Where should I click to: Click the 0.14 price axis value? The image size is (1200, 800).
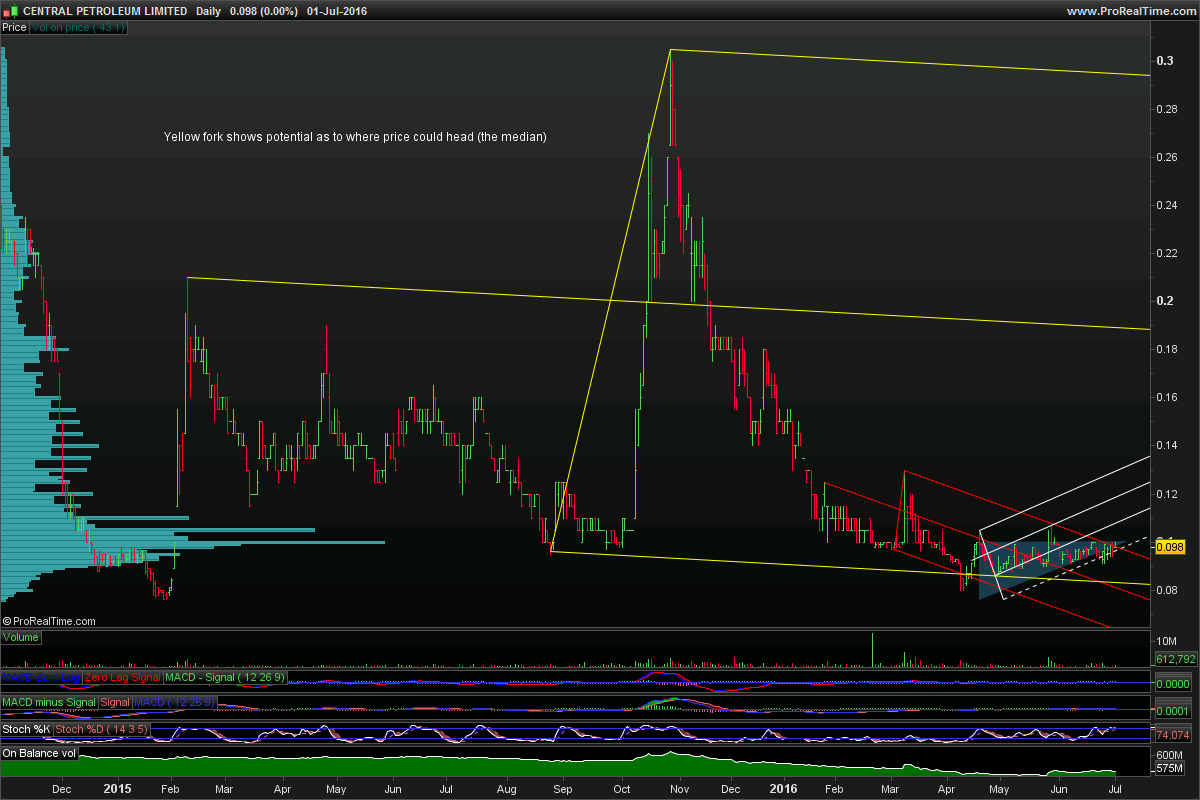pyautogui.click(x=1168, y=445)
